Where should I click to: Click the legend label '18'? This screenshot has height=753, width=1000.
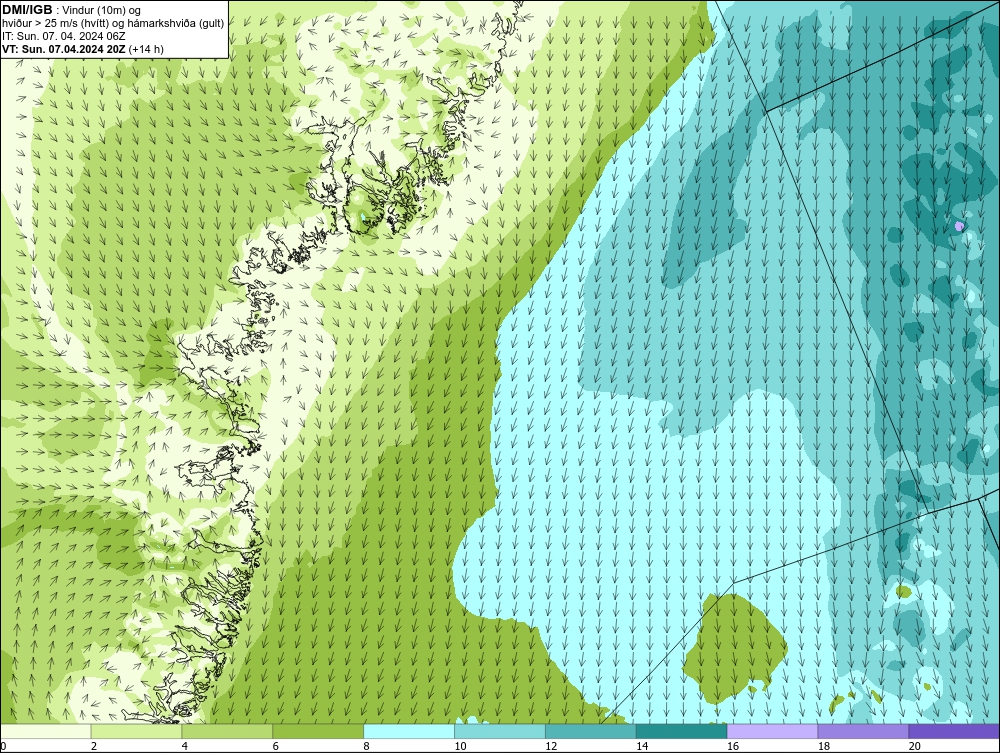[x=823, y=746]
